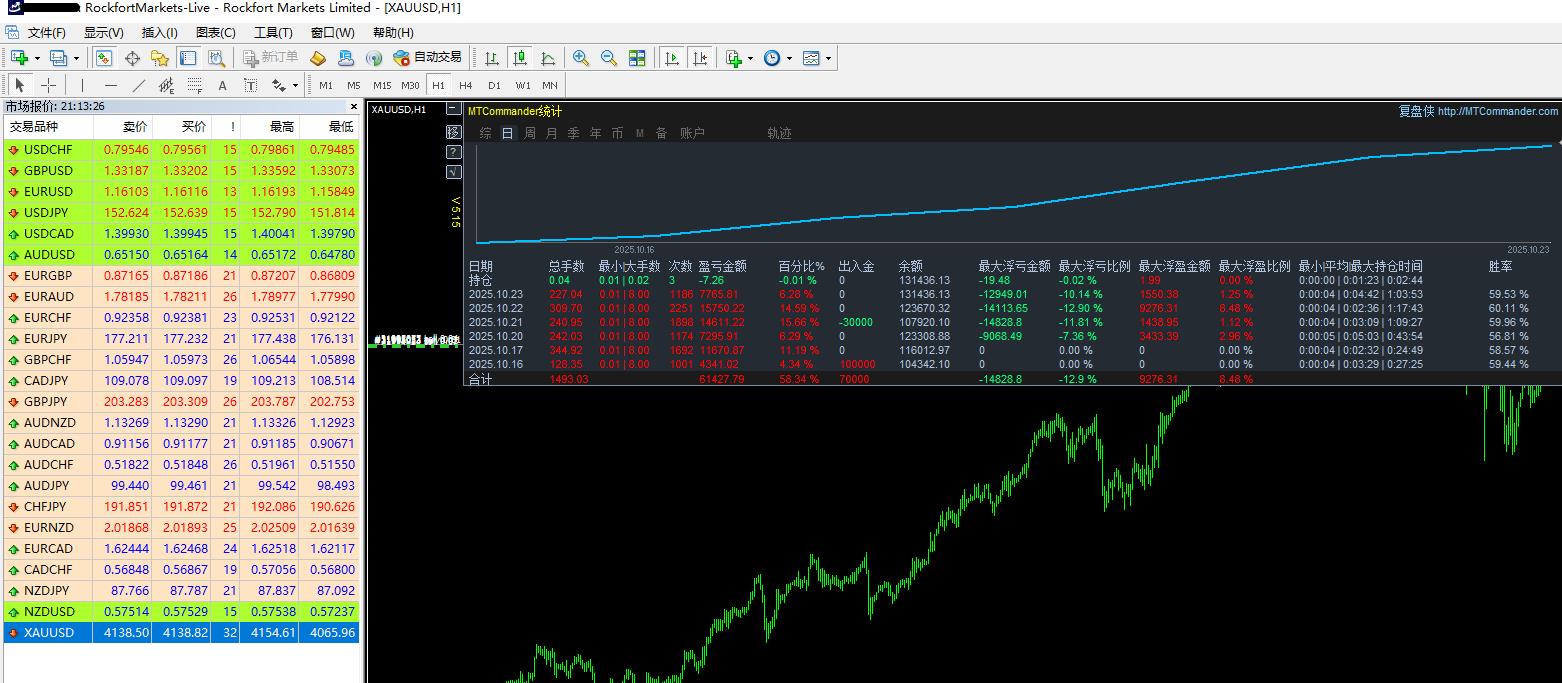The height and width of the screenshot is (683, 1562).
Task: Open the indicators list dropdown arrow
Action: 750,58
